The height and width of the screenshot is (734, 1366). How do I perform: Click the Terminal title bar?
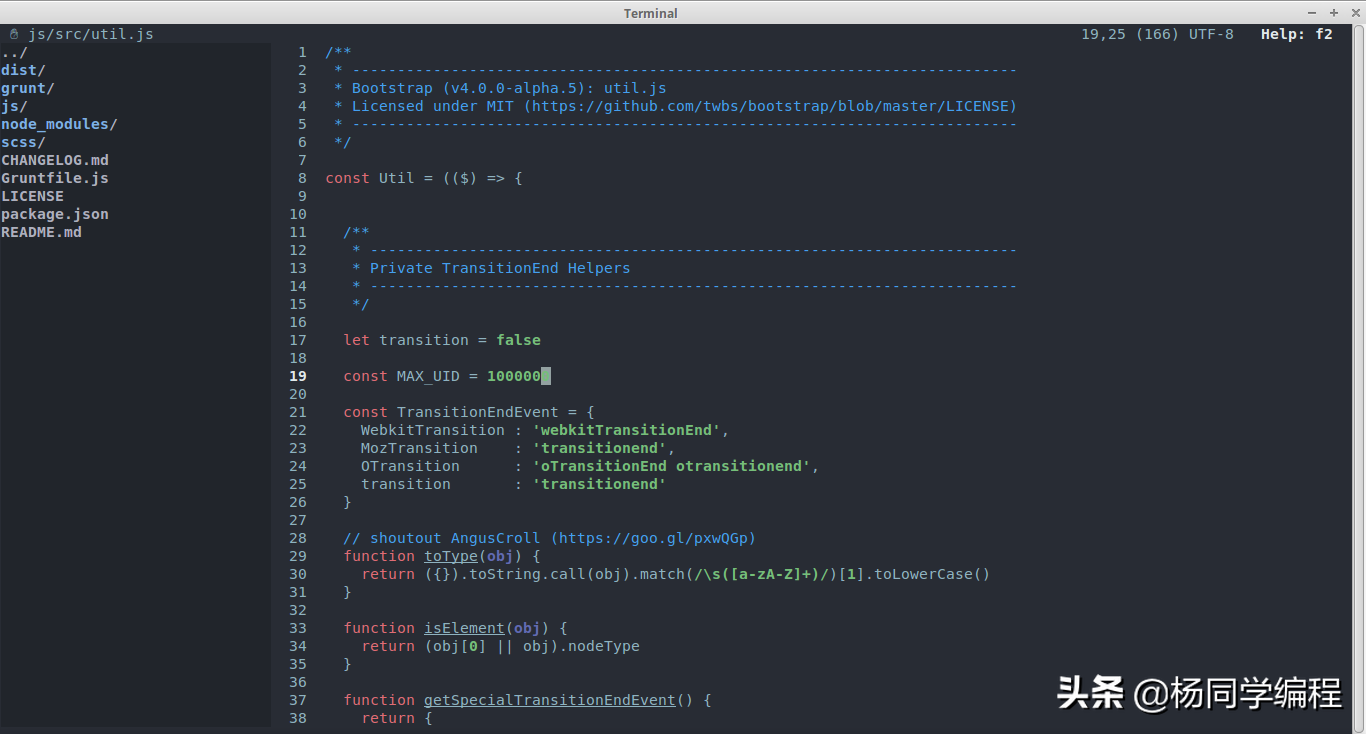[650, 12]
